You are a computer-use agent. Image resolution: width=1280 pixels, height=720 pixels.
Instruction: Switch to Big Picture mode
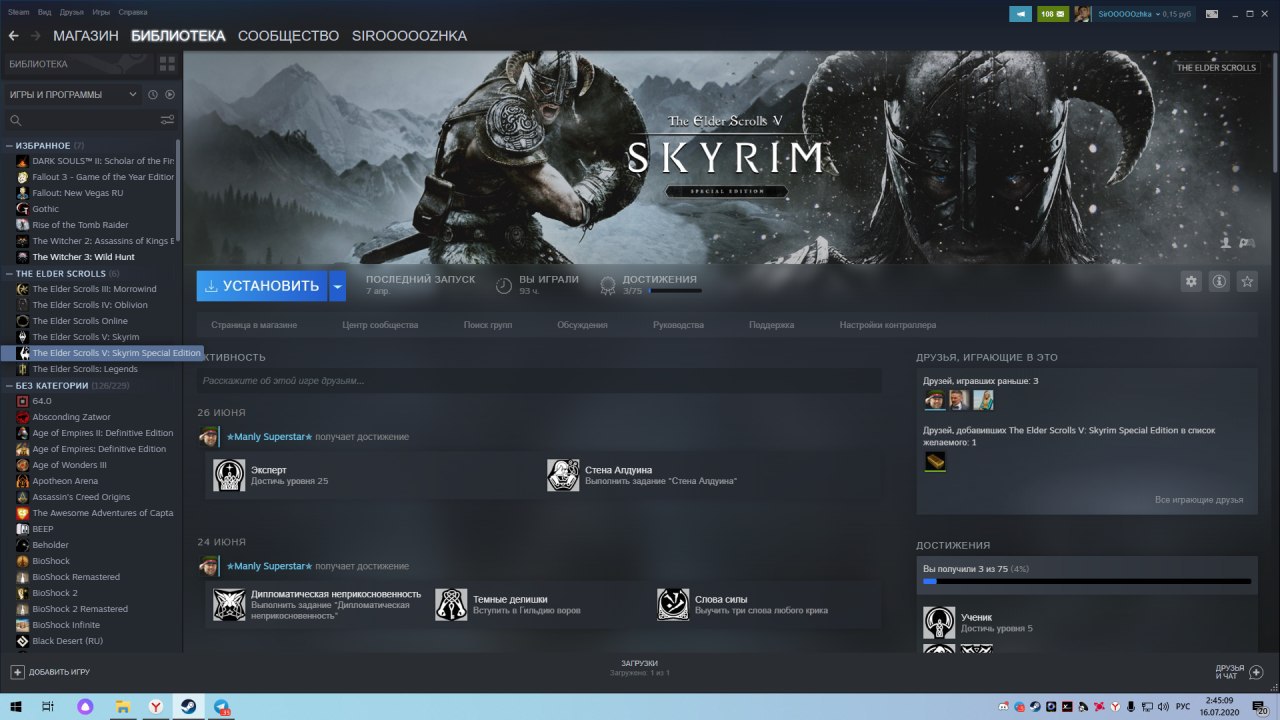[1212, 14]
